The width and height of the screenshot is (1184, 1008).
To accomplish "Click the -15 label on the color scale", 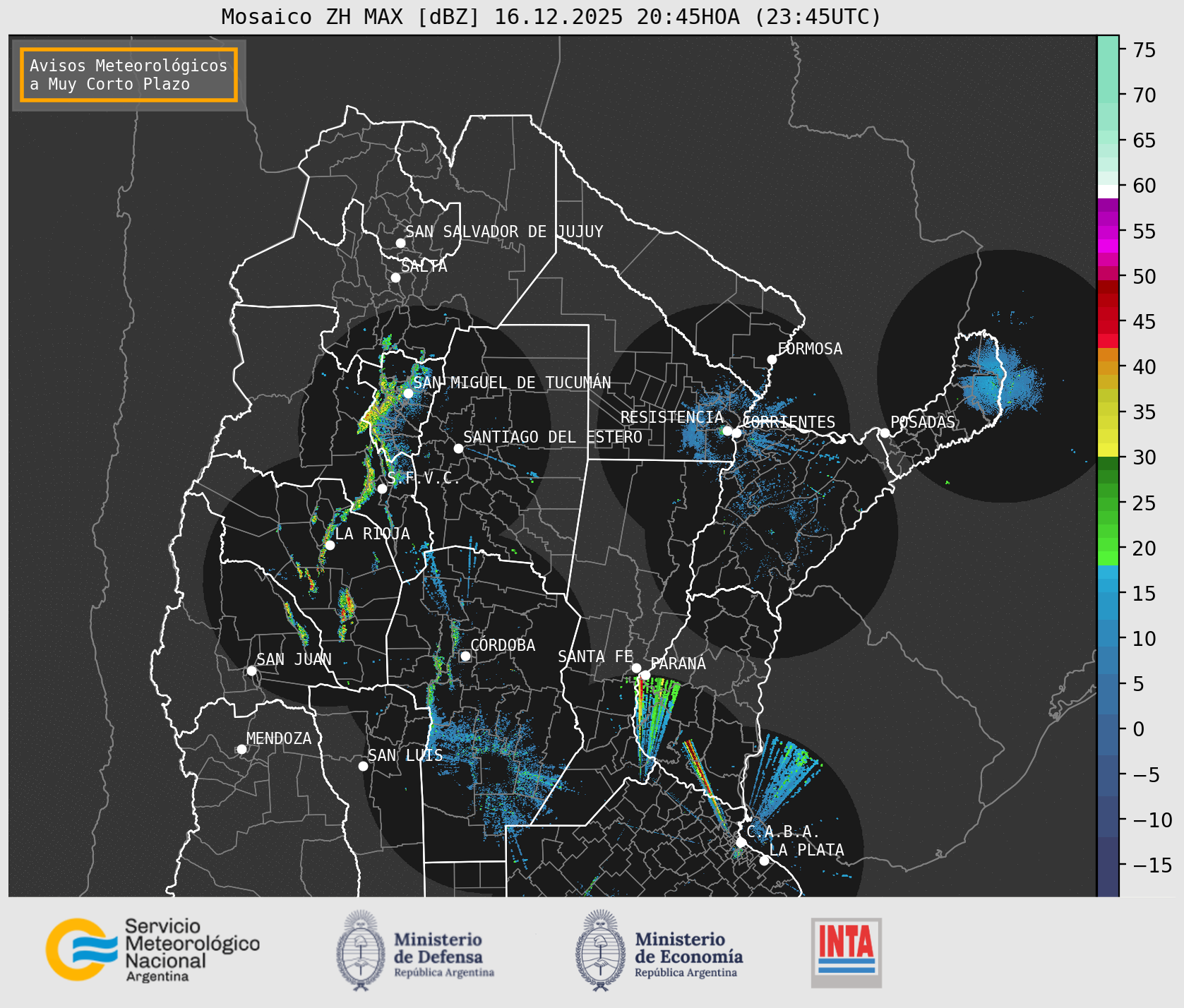I will (x=1152, y=865).
